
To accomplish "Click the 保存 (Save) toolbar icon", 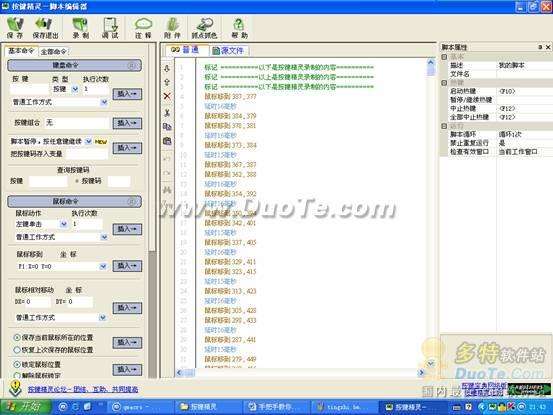I will tap(15, 28).
